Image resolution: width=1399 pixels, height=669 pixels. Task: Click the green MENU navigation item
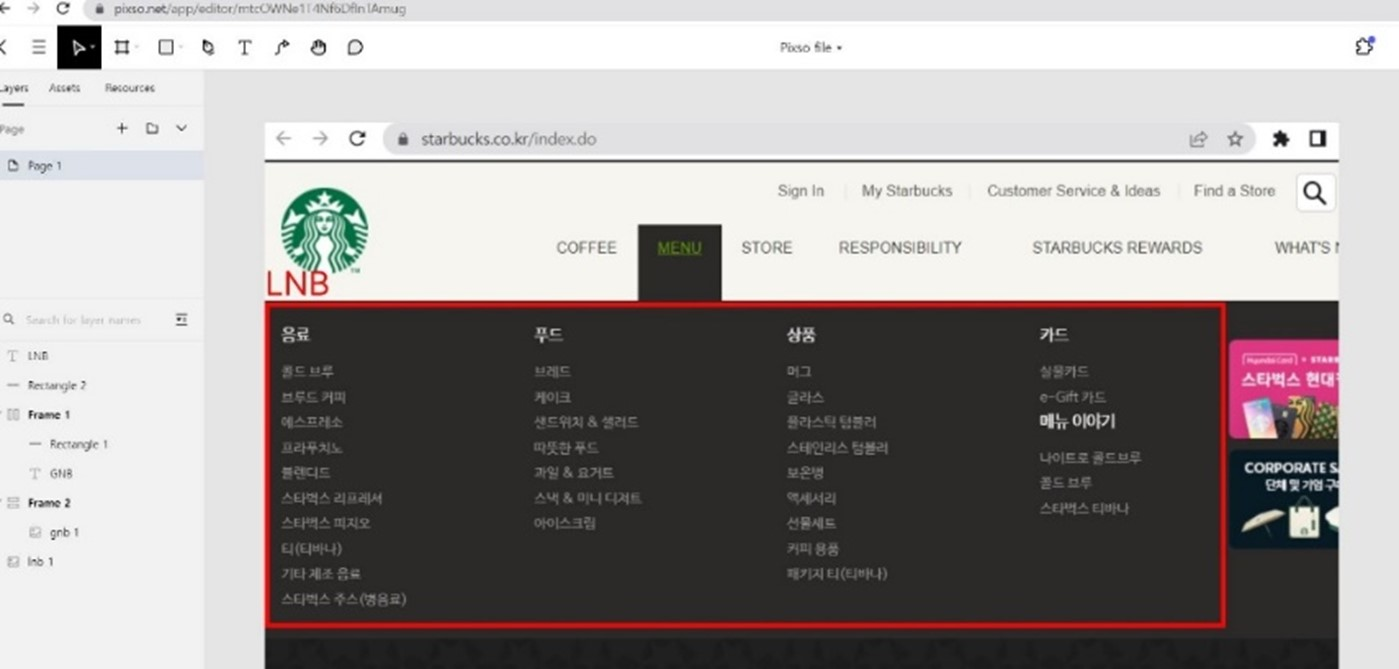click(x=679, y=248)
